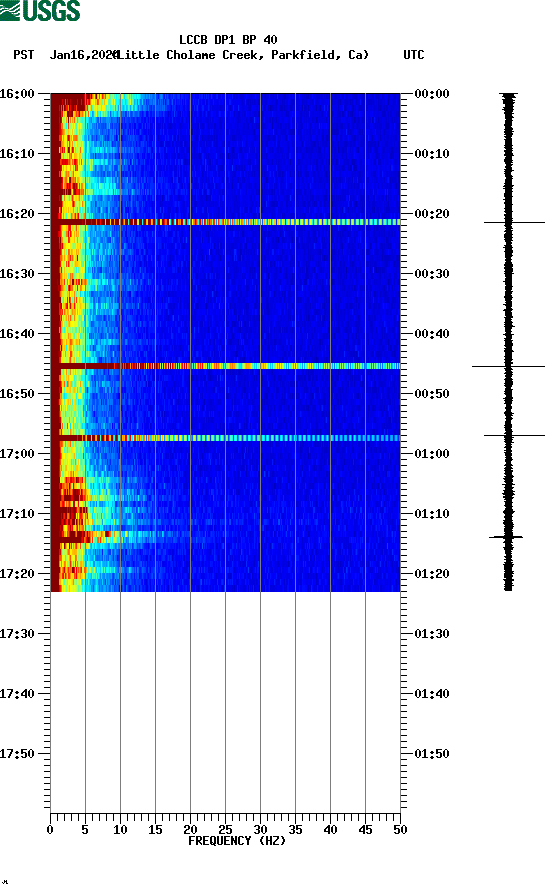Click the small seismogram event near 01:14 UTC
The height and width of the screenshot is (893, 552).
[x=506, y=536]
